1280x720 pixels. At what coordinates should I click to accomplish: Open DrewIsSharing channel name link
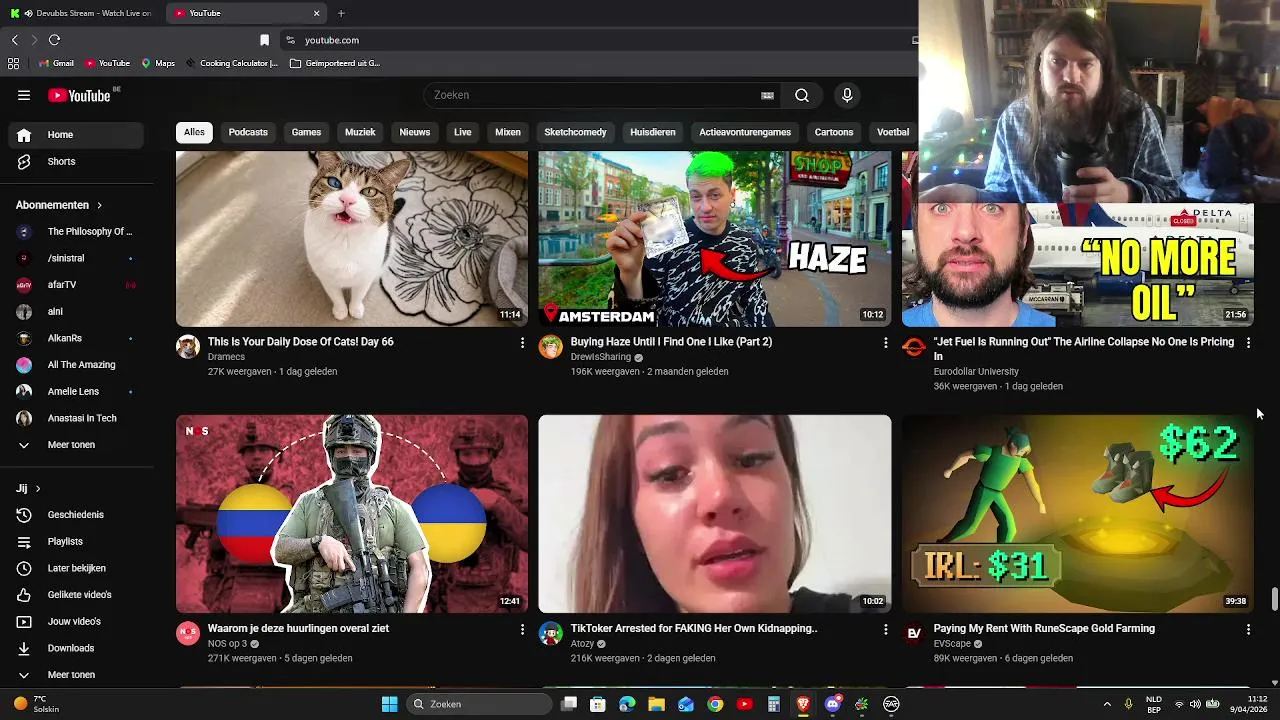click(601, 357)
